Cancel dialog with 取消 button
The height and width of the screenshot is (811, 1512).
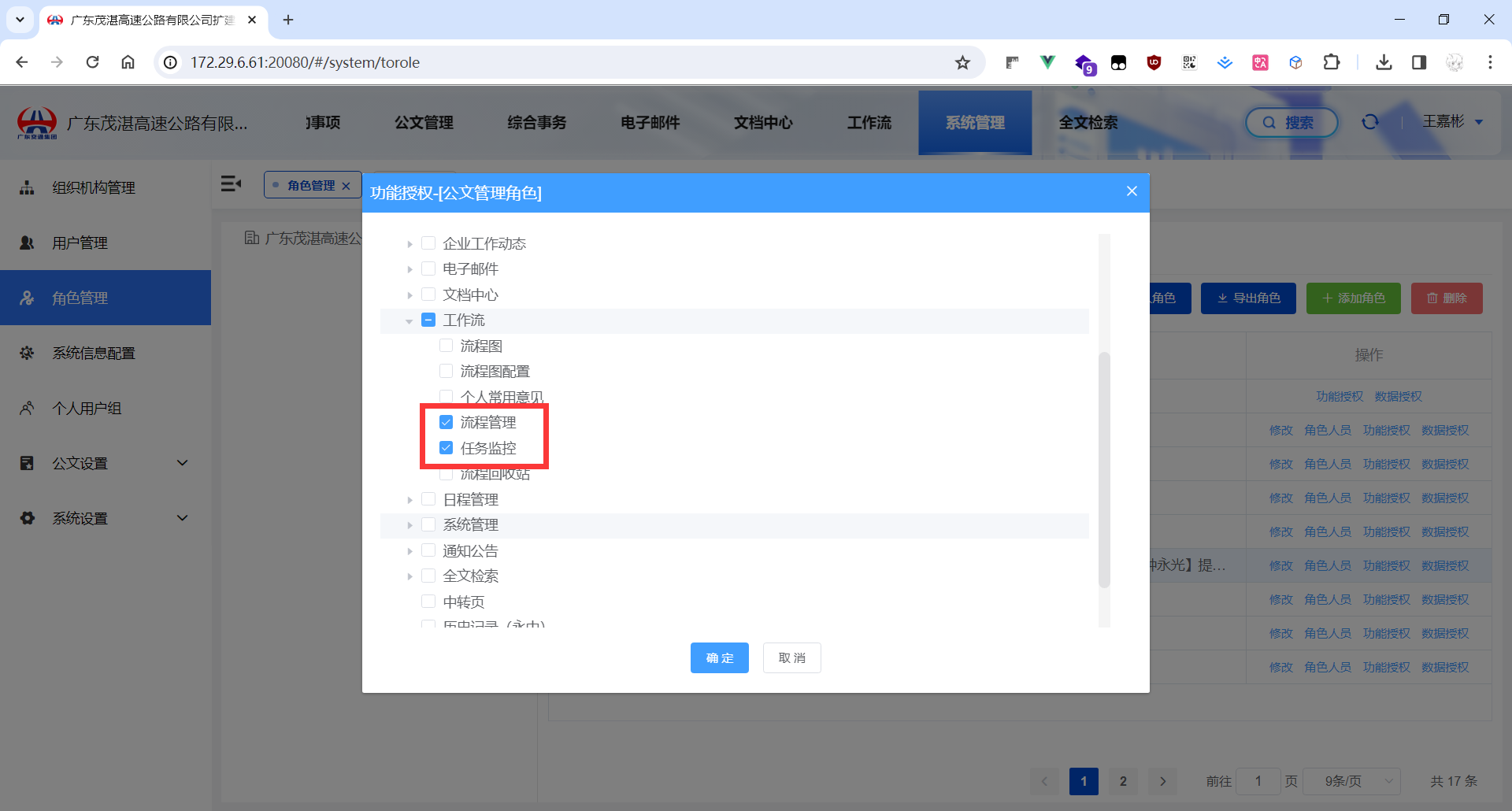(792, 657)
